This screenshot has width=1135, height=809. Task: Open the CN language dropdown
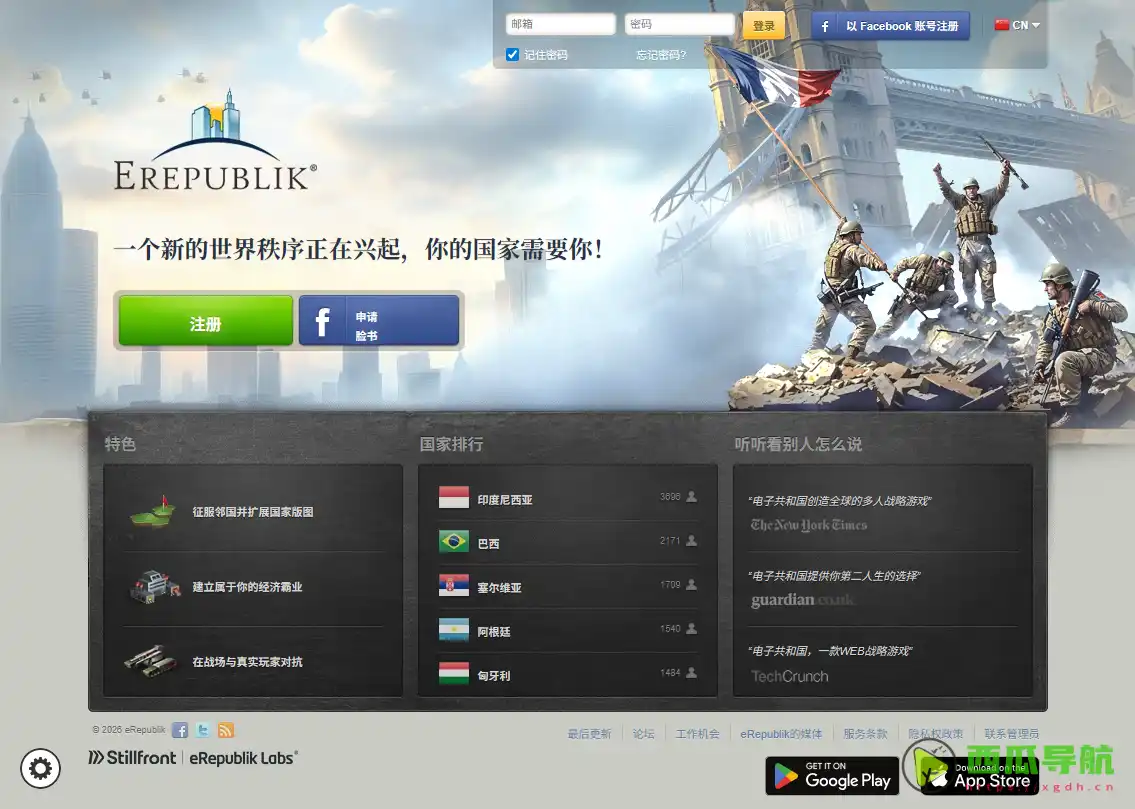coord(1017,25)
